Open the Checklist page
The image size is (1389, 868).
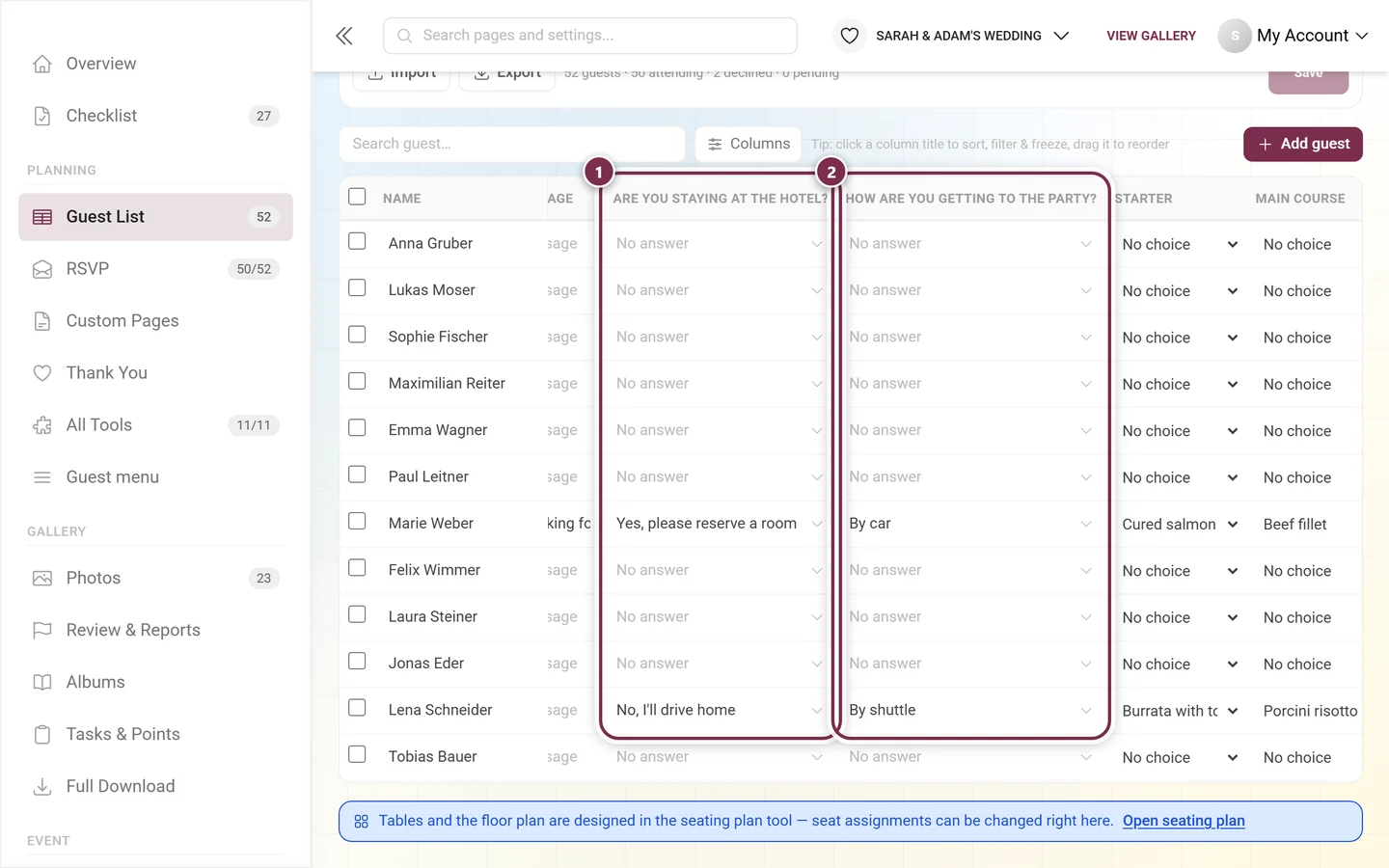(155, 116)
